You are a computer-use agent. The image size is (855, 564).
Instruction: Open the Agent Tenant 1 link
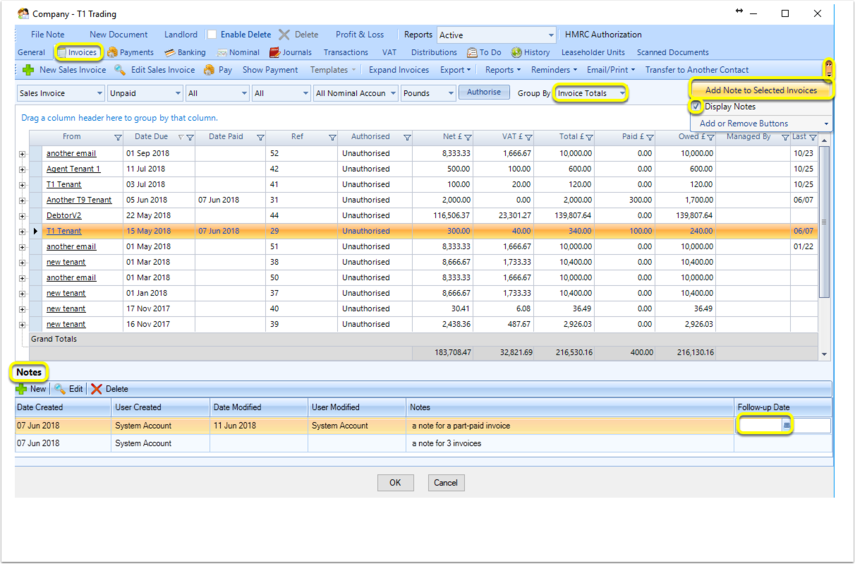(73, 169)
